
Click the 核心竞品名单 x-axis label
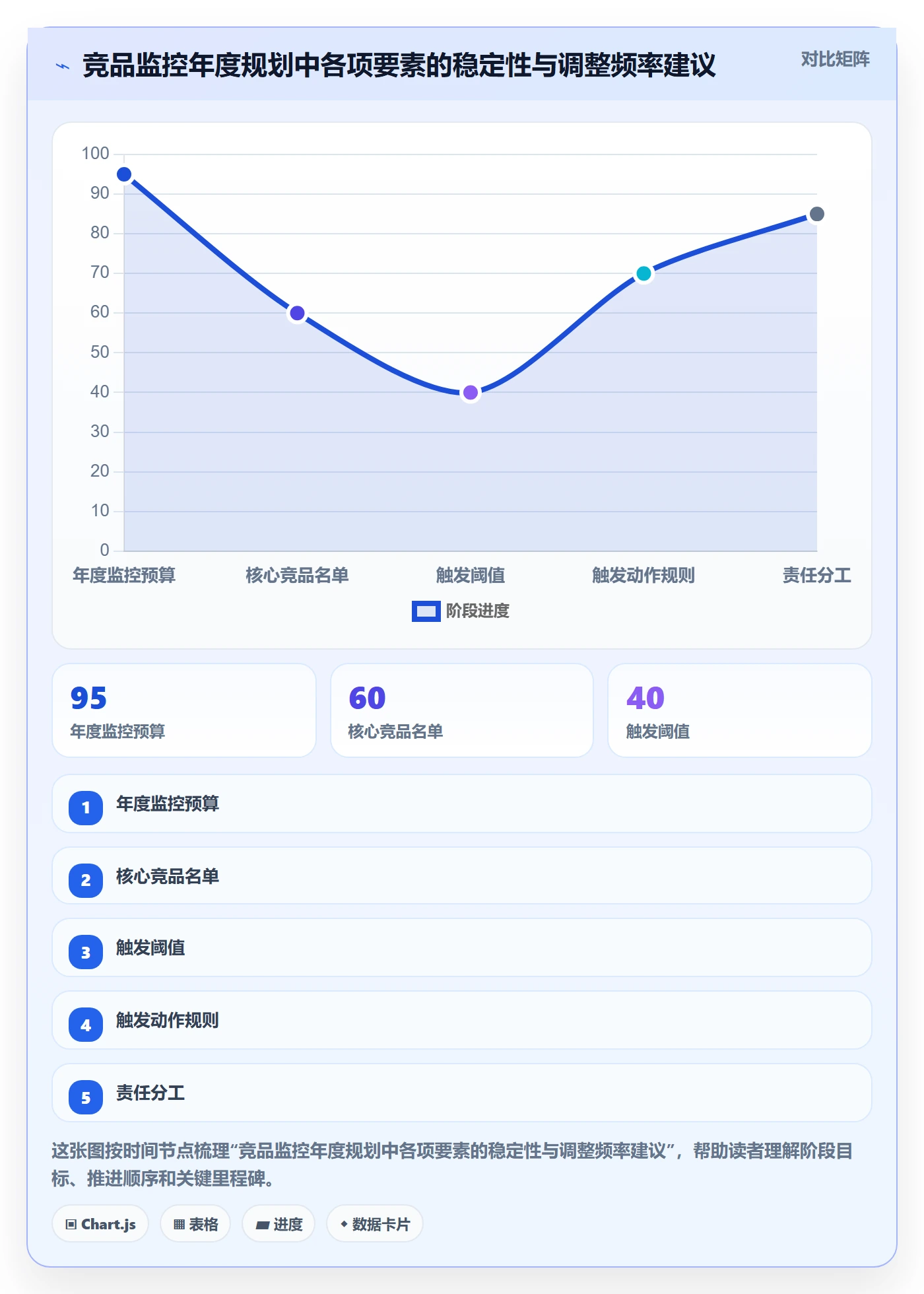tap(297, 576)
